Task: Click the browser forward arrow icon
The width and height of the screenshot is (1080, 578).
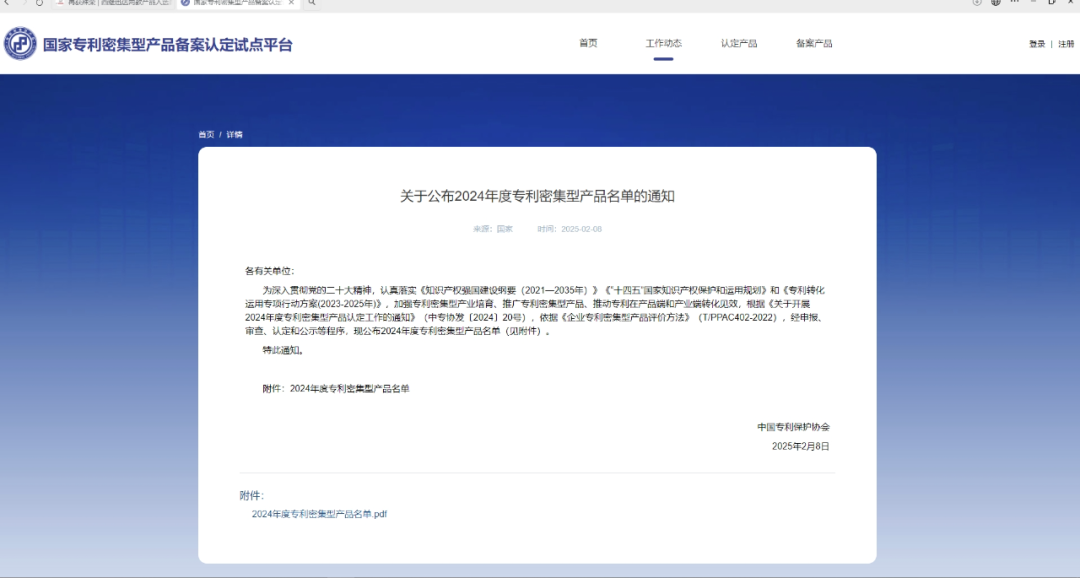Action: [25, 5]
